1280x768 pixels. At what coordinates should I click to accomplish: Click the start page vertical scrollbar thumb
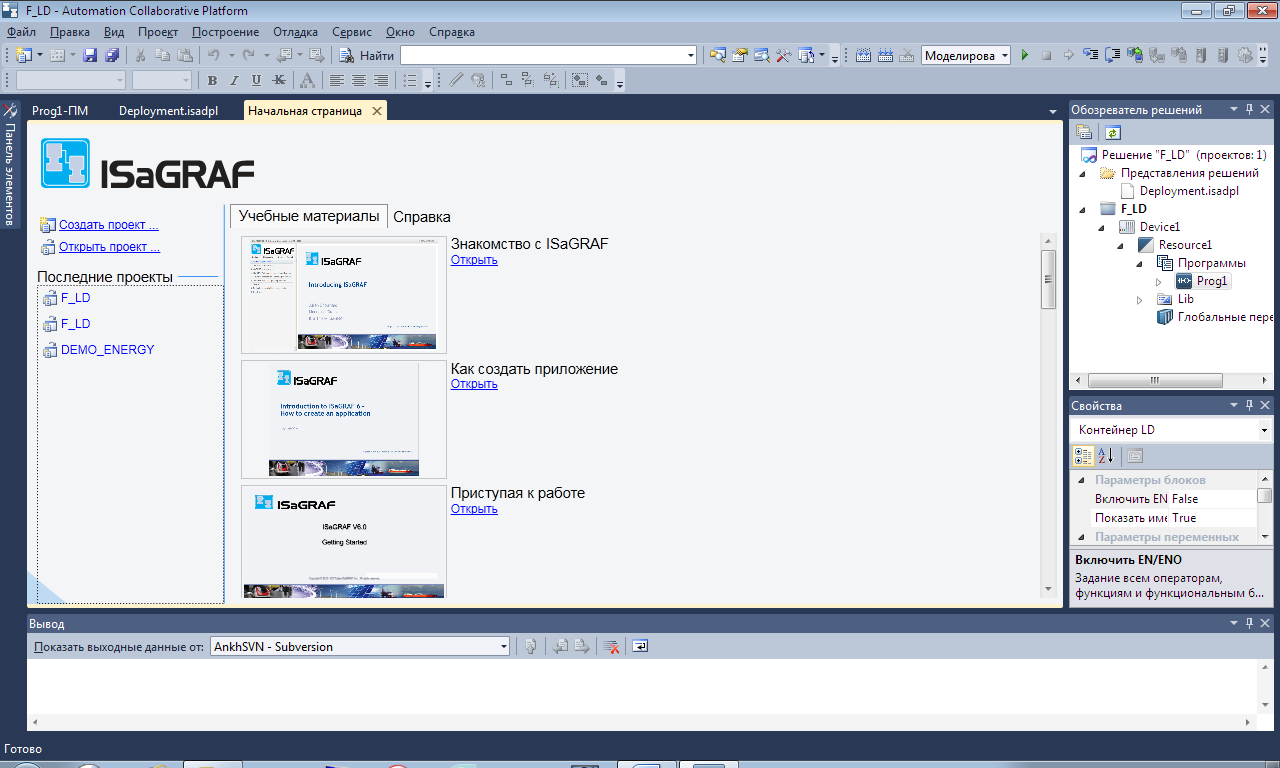pyautogui.click(x=1048, y=279)
